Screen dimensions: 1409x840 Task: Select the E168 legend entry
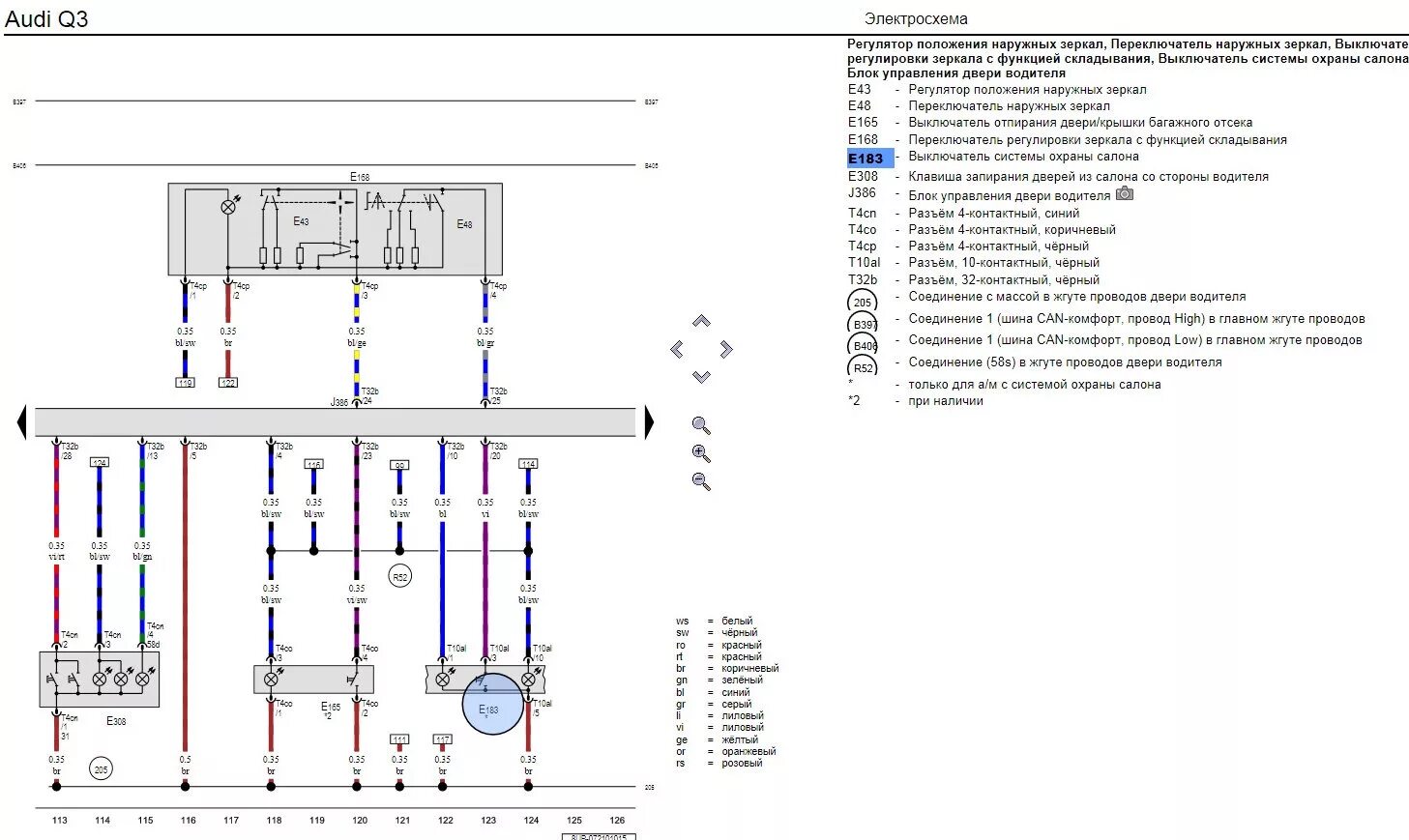click(x=1068, y=140)
